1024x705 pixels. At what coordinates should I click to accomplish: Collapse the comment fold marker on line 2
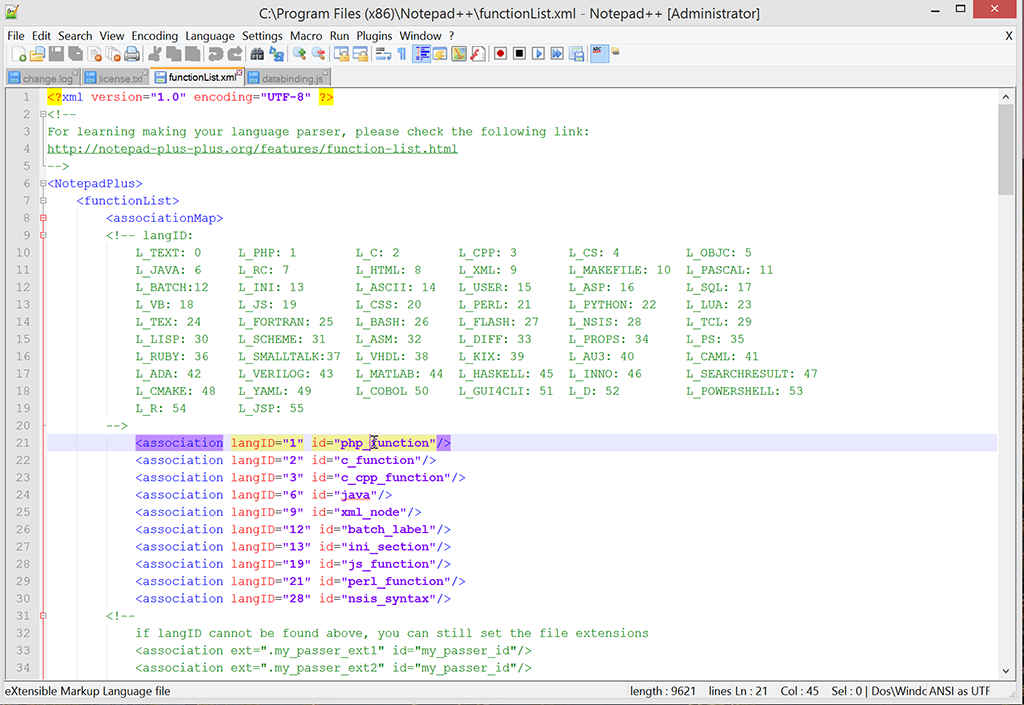pyautogui.click(x=42, y=114)
